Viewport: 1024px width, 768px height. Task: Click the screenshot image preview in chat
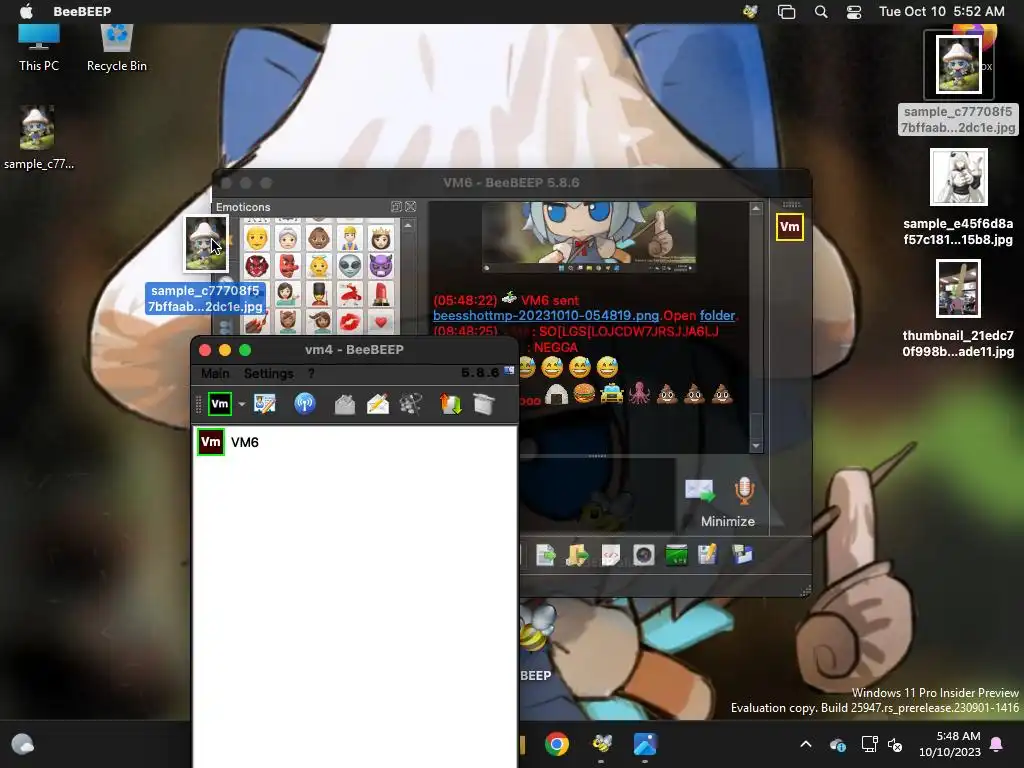tap(589, 236)
